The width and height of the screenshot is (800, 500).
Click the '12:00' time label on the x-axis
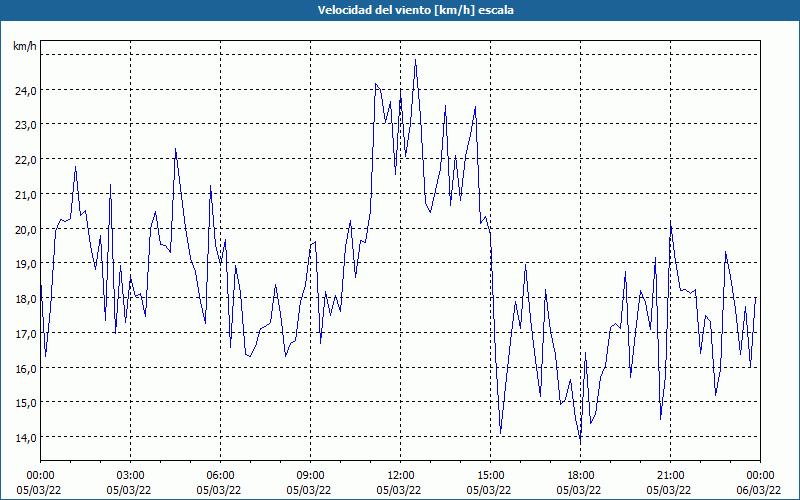[x=401, y=476]
